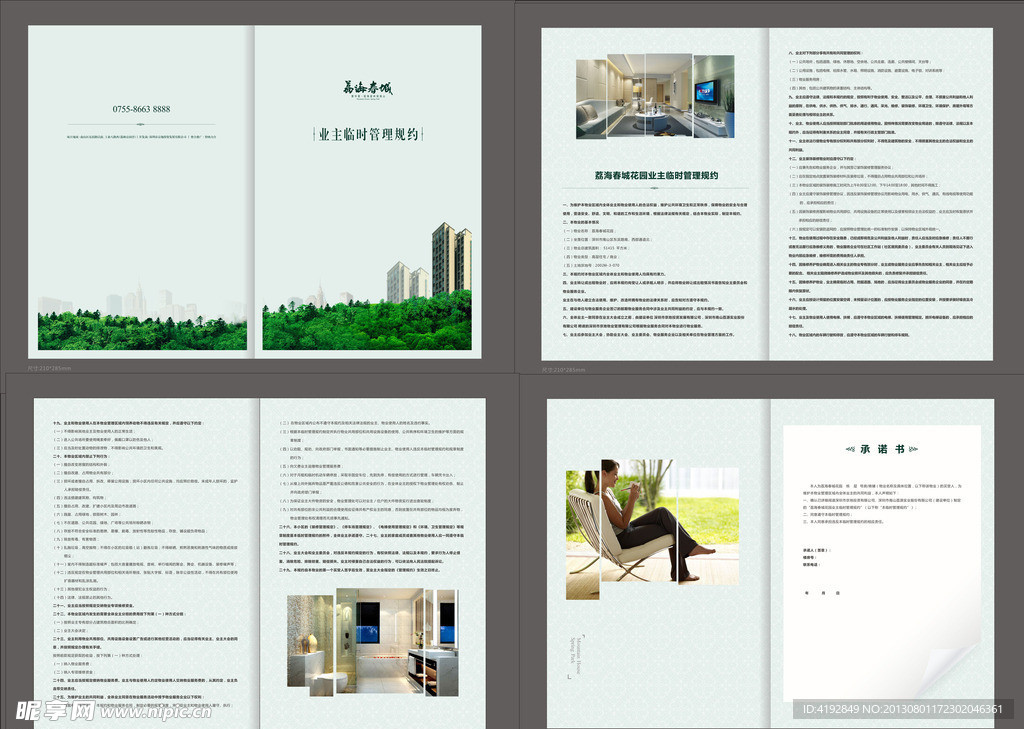This screenshot has height=729, width=1024.
Task: Click the cover title 业主临时管理规约
Action: point(368,135)
